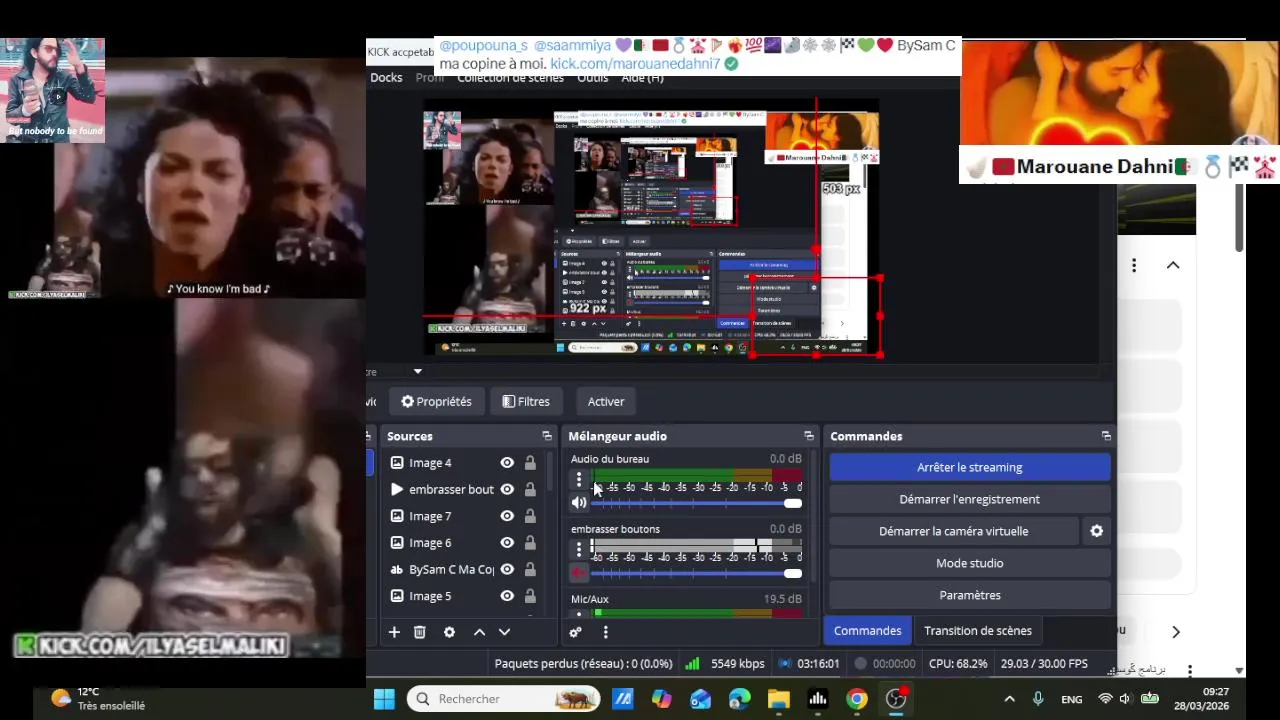The height and width of the screenshot is (720, 1280).
Task: Unmute embrasser boutons audio channel
Action: coord(579,573)
